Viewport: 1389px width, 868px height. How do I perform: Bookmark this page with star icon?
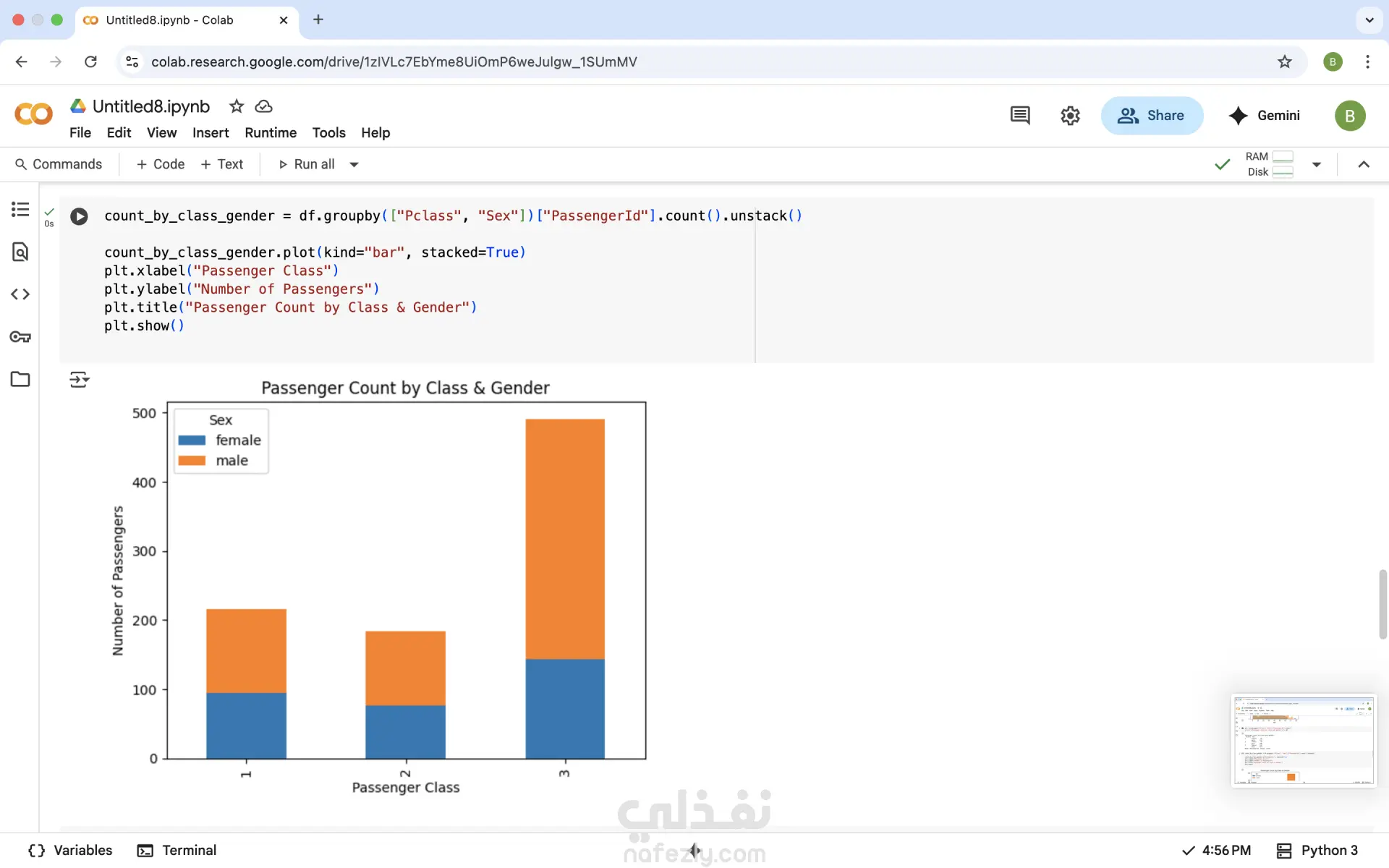(x=1284, y=61)
